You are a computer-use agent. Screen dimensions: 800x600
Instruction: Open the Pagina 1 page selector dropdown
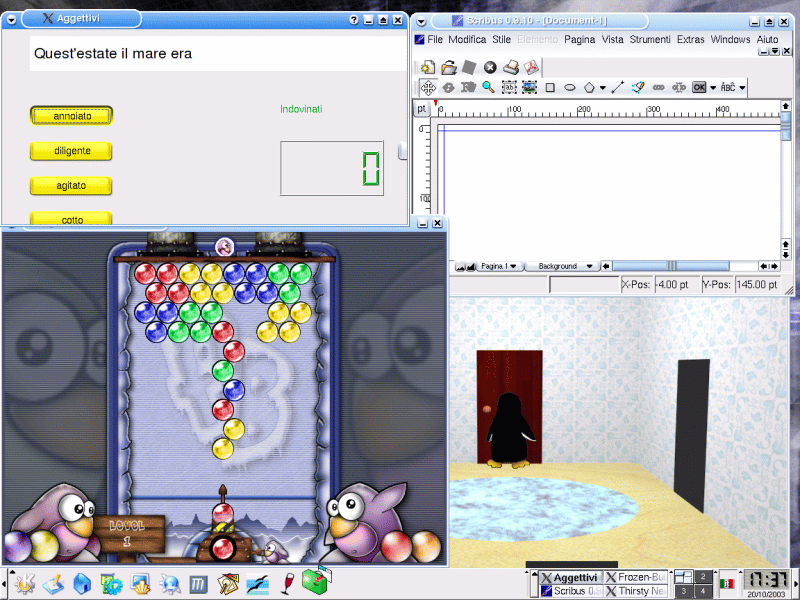pos(498,266)
